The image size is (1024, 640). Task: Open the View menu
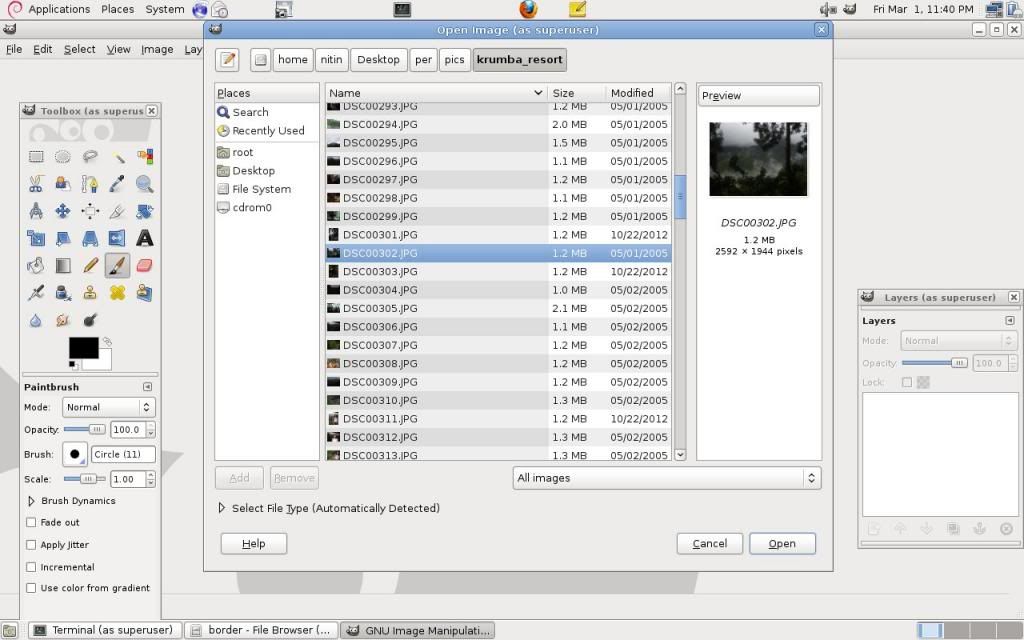coord(118,49)
